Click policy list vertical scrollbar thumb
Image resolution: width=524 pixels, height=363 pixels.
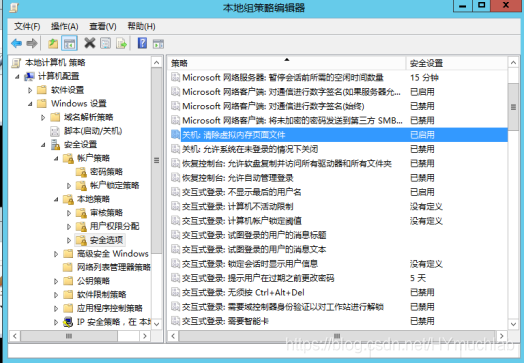click(513, 107)
